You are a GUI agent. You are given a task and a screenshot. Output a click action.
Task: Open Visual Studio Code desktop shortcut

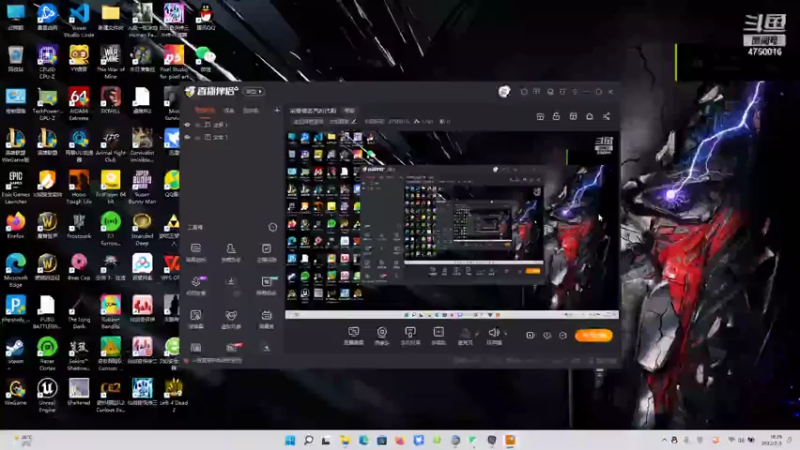(79, 19)
